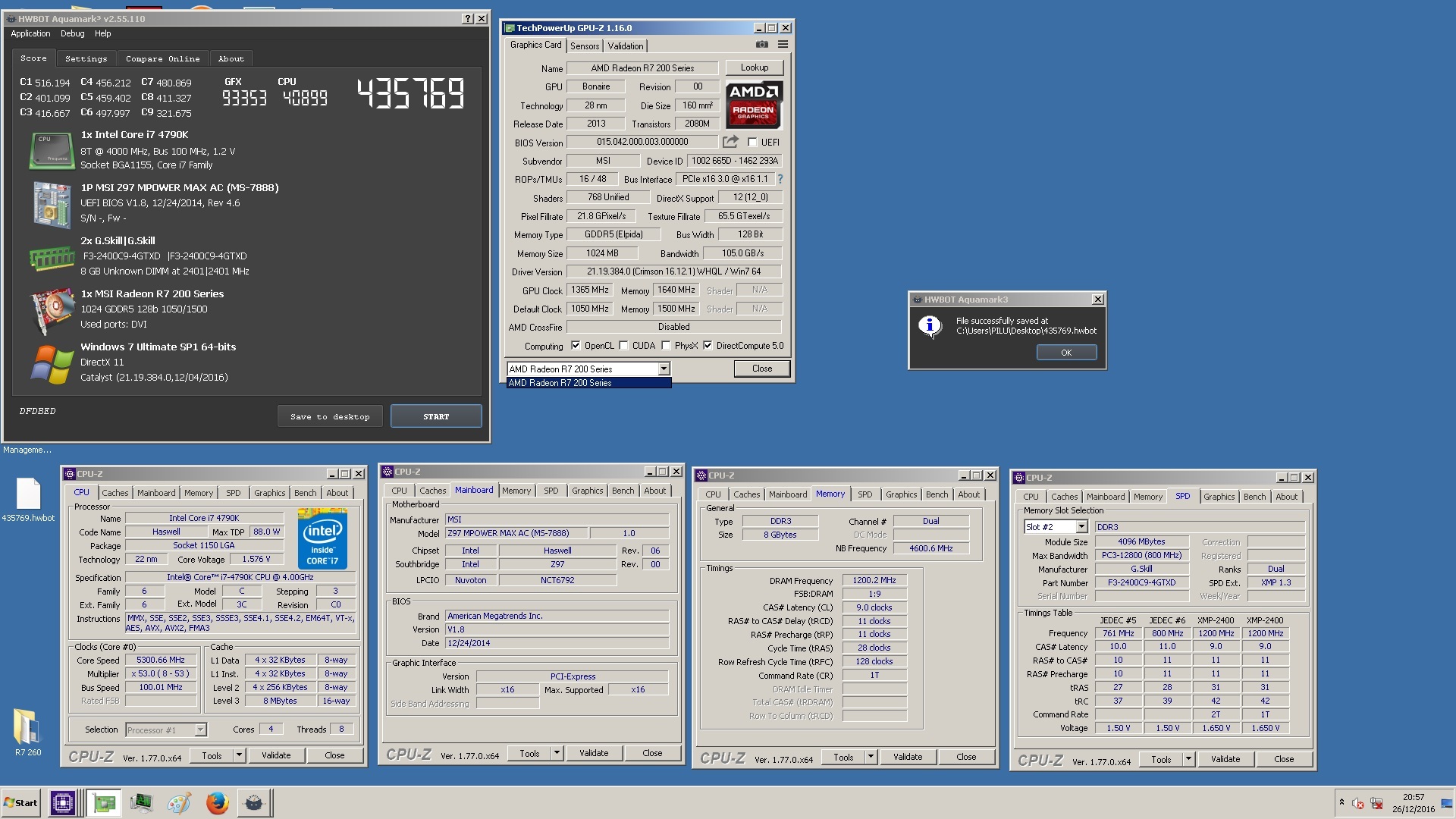Image resolution: width=1456 pixels, height=819 pixels.
Task: Toggle the CUDA checkbox
Action: point(623,346)
